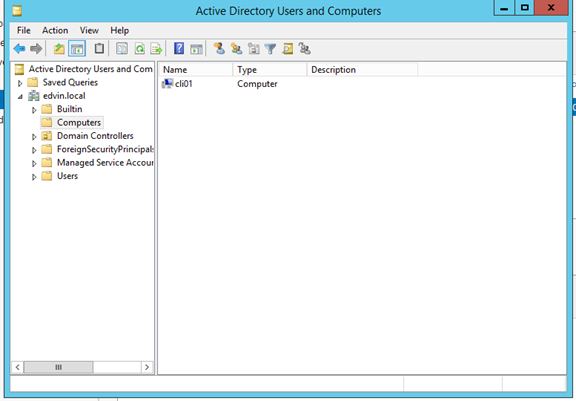Viewport: 576px width, 401px height.
Task: Expand the Users container
Action: (34, 177)
